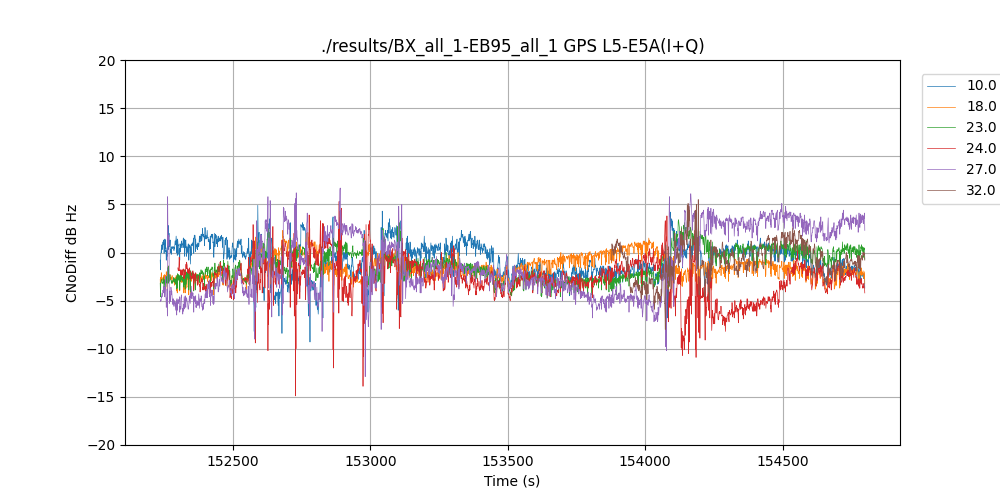Click the brown legend line for 32.0
This screenshot has height=500, width=1000.
942,191
